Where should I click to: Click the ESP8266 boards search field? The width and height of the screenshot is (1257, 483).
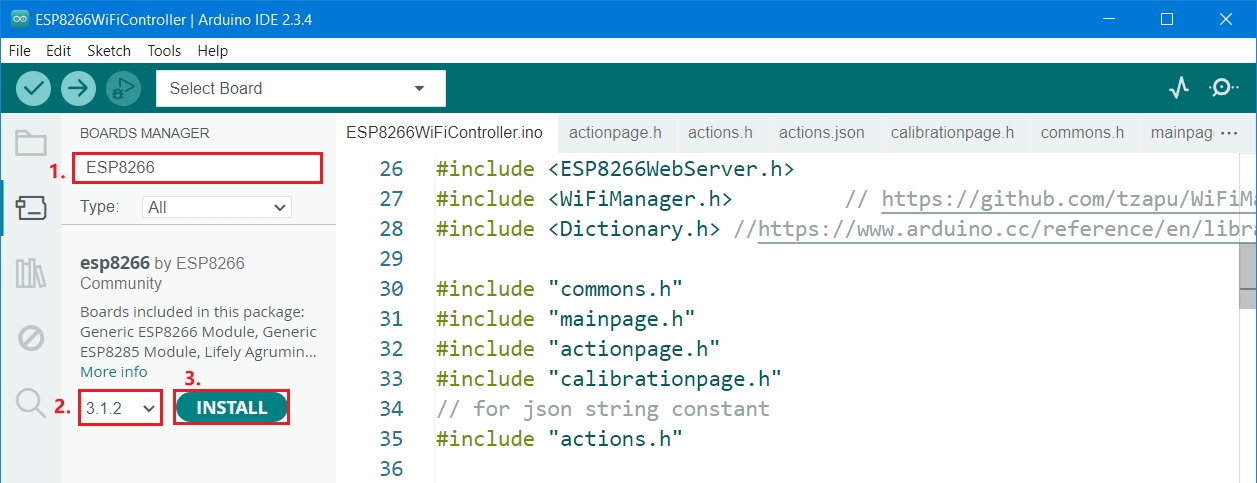(x=200, y=168)
